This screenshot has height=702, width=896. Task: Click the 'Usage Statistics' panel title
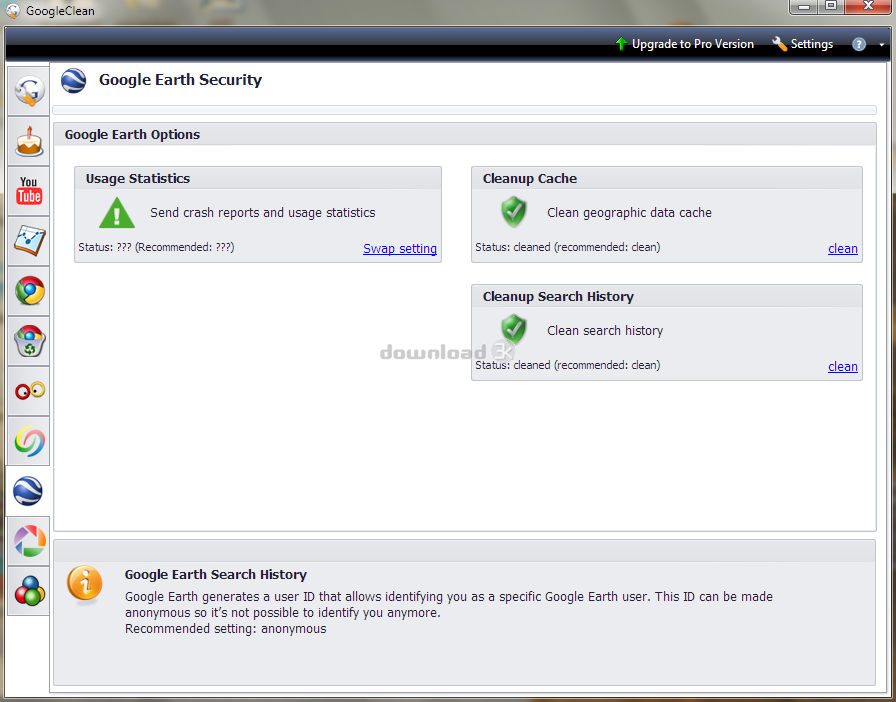(138, 178)
